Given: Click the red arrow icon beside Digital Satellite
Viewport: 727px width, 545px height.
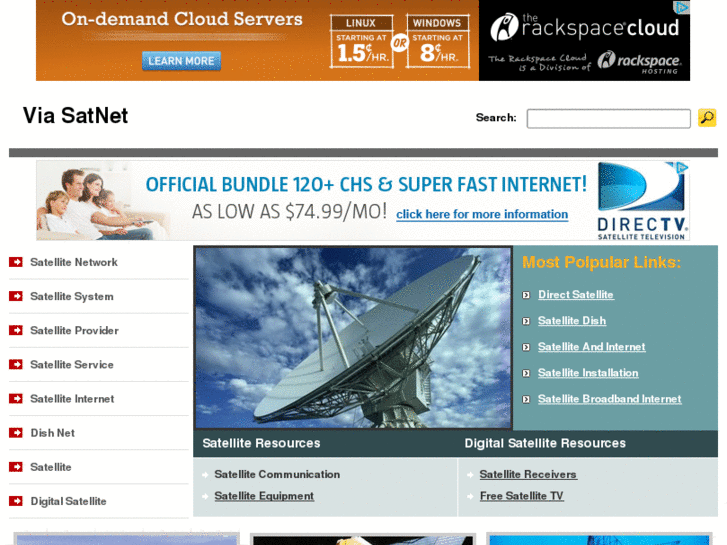Looking at the screenshot, I should [x=16, y=501].
